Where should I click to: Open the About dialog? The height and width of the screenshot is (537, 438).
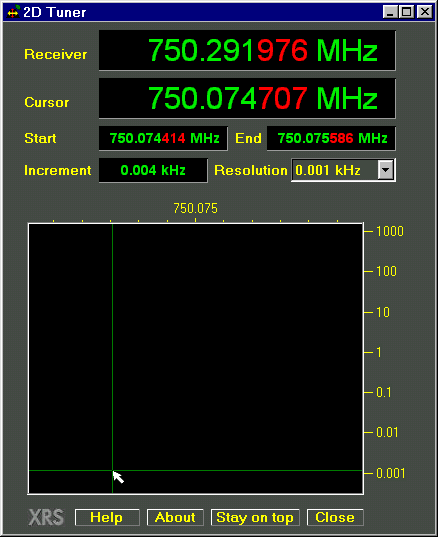tap(175, 517)
